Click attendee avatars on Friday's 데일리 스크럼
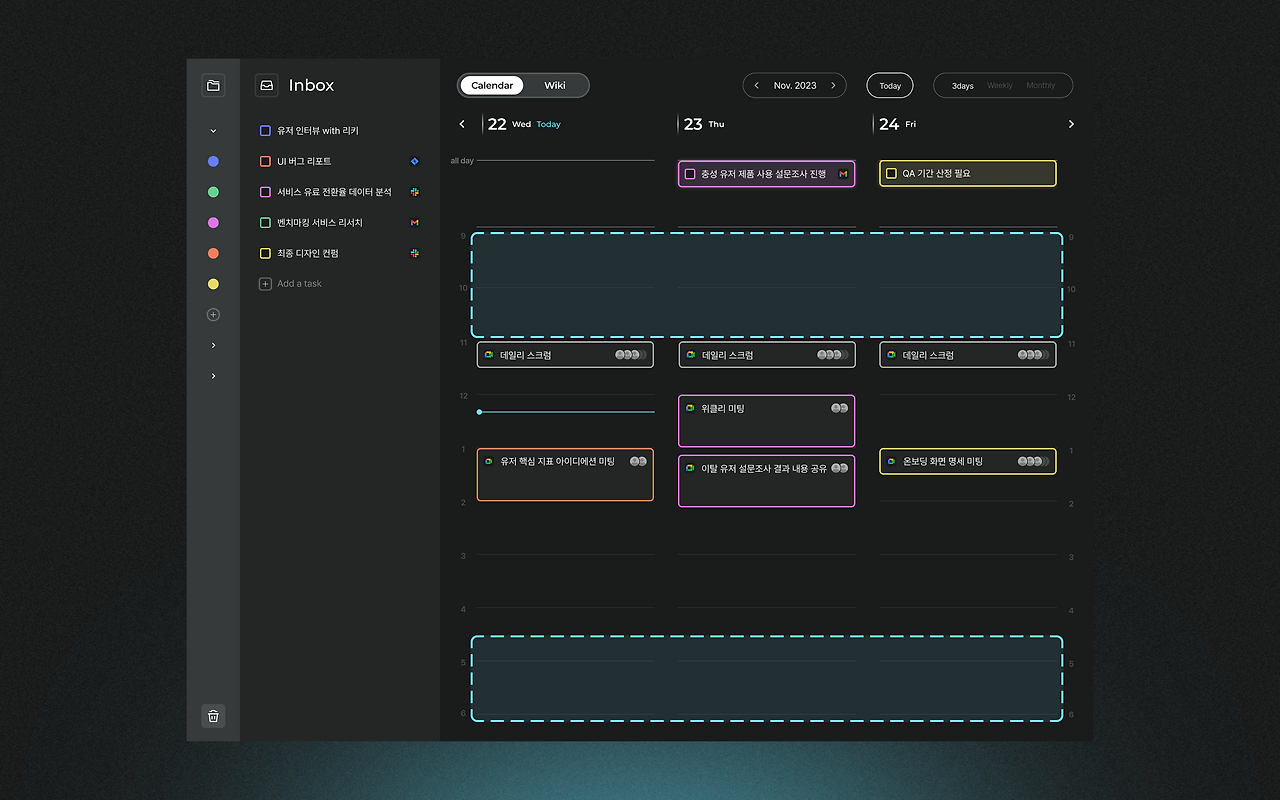Viewport: 1280px width, 800px height. tap(1034, 355)
